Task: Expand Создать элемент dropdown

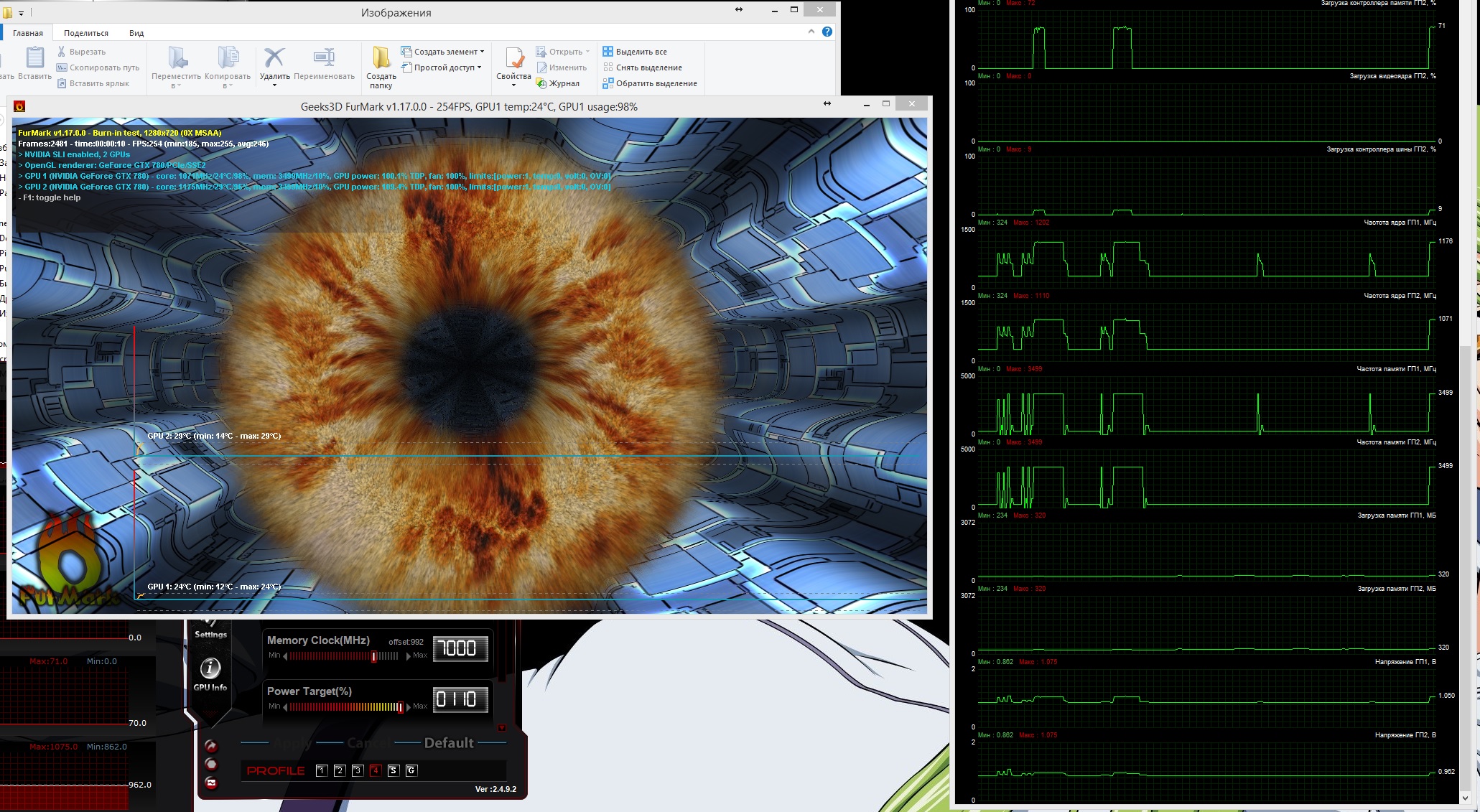Action: (x=482, y=52)
